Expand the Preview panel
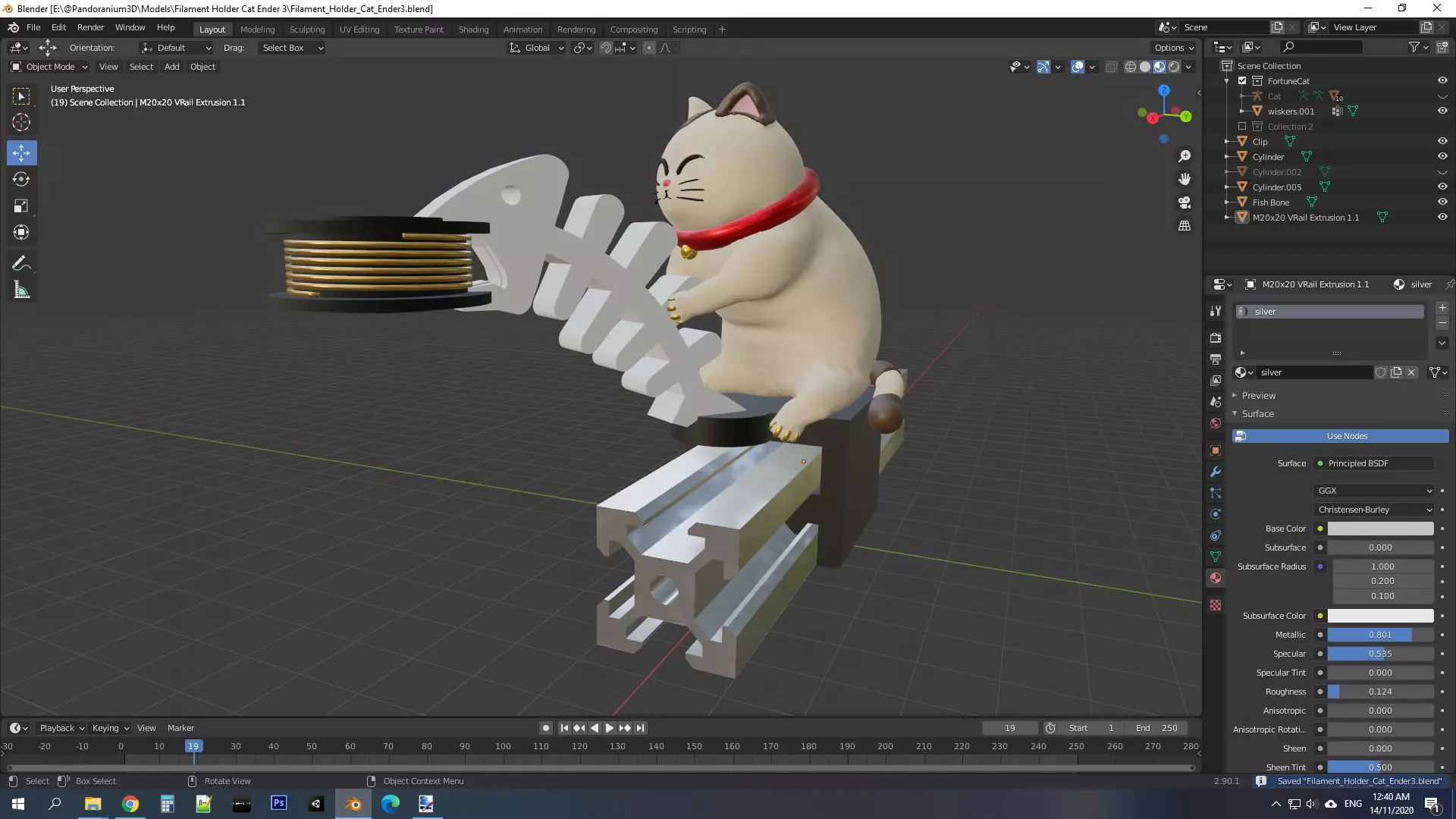The height and width of the screenshot is (819, 1456). [x=1258, y=396]
